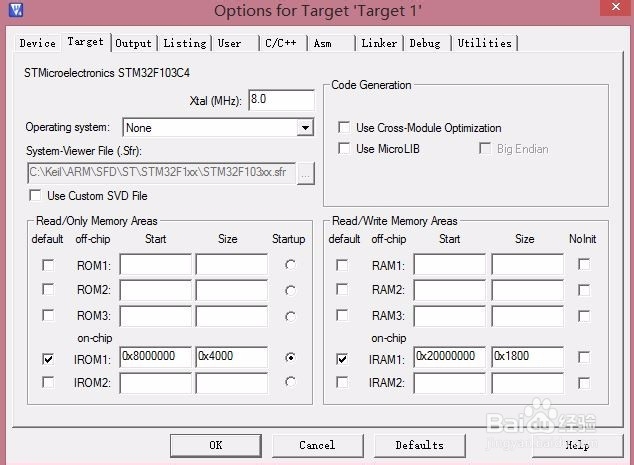The width and height of the screenshot is (634, 465).
Task: Click the System-Viewer File path field
Action: coord(162,173)
